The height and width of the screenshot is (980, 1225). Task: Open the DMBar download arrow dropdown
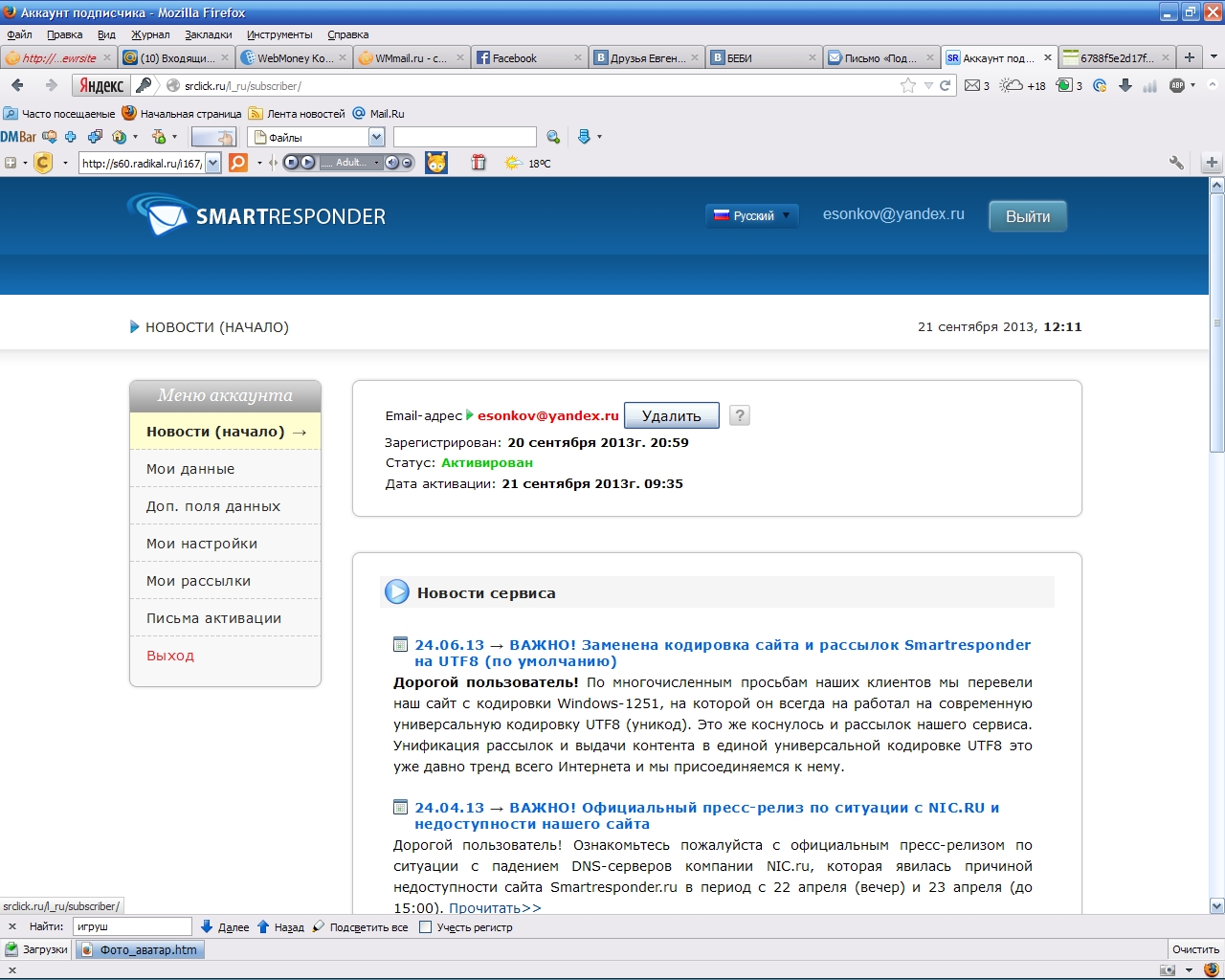click(x=599, y=137)
